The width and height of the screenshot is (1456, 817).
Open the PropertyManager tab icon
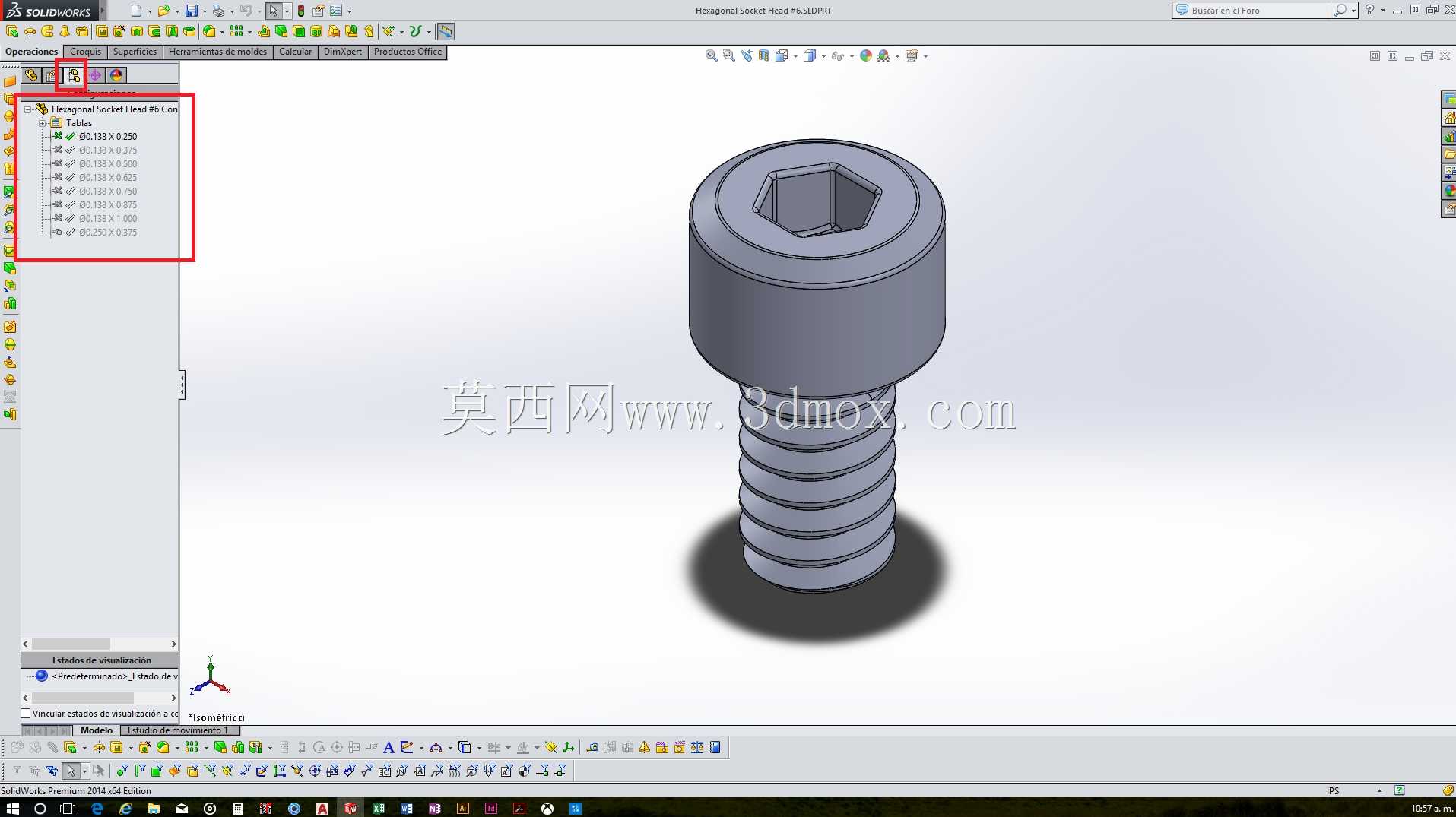[52, 75]
